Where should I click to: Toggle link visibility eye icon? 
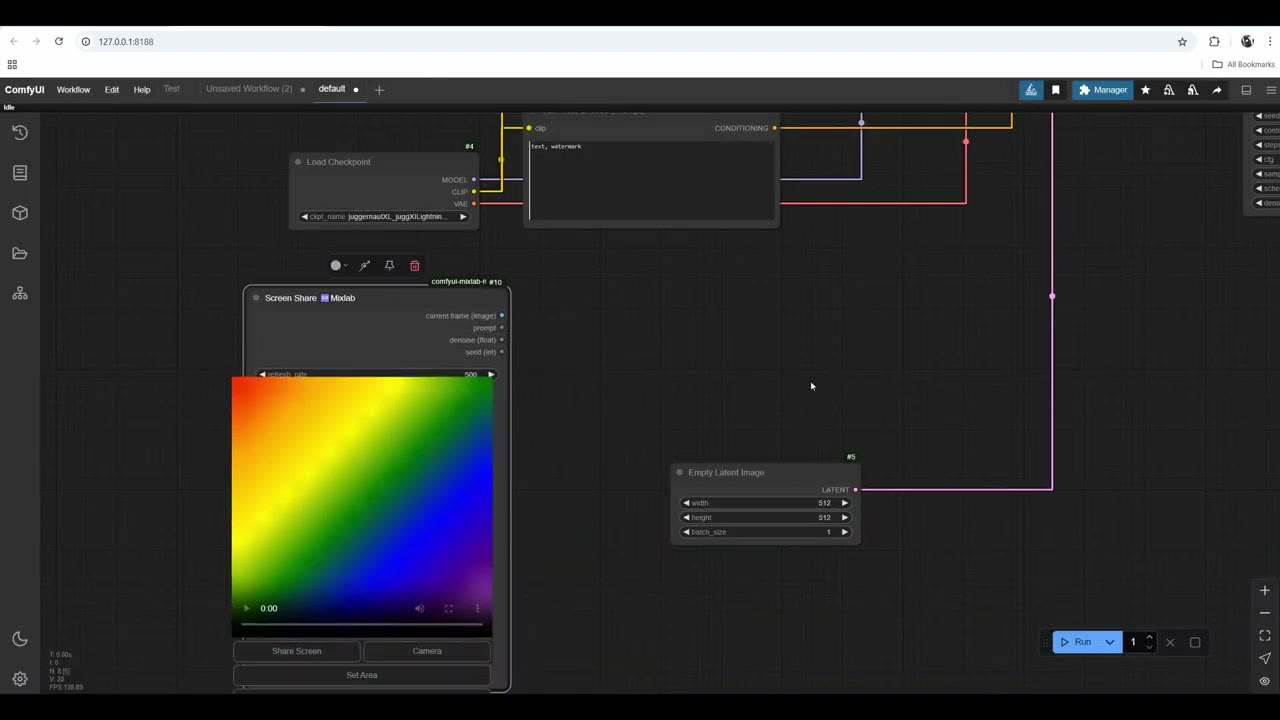point(1265,681)
